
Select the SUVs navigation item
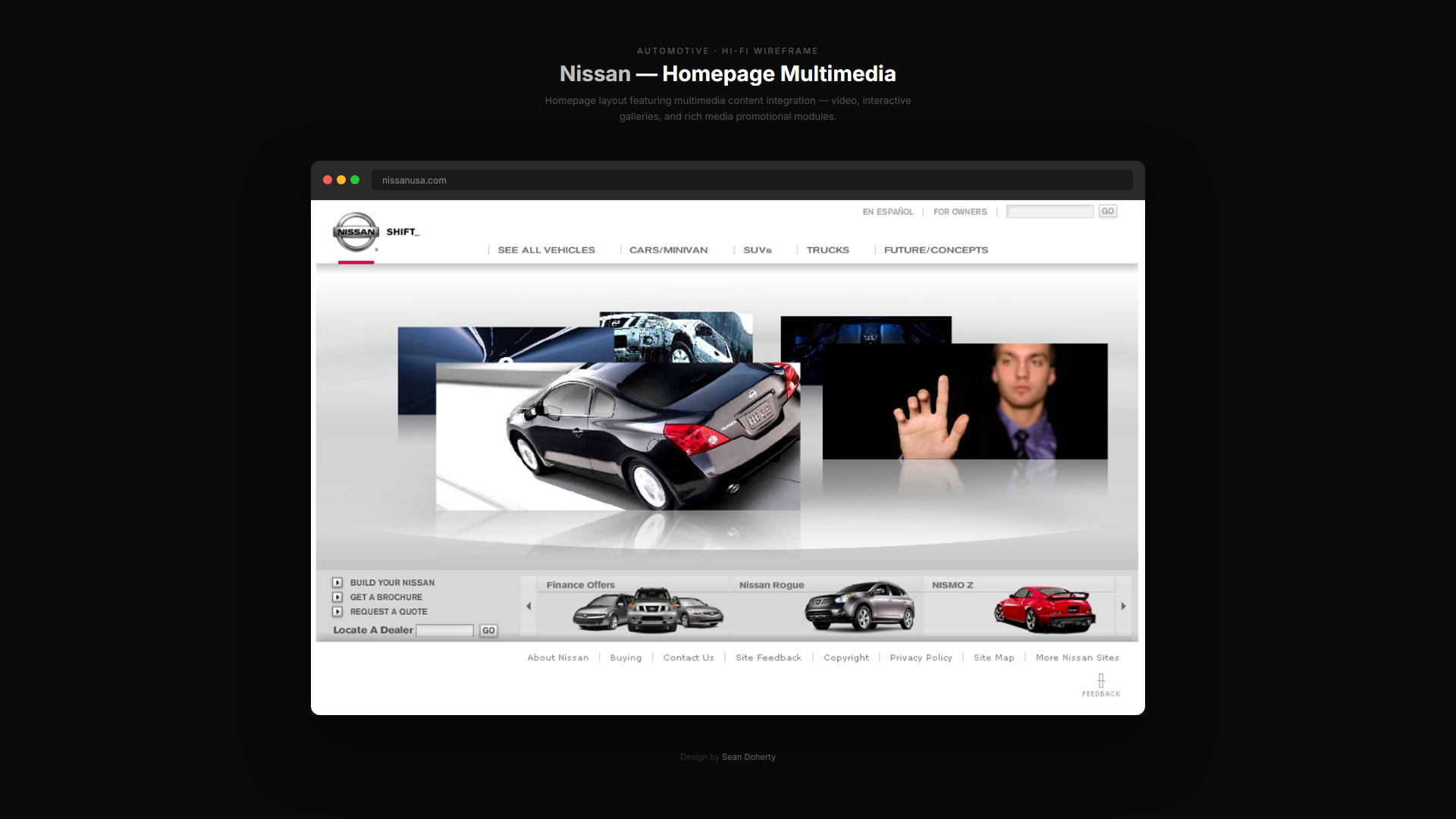(758, 249)
